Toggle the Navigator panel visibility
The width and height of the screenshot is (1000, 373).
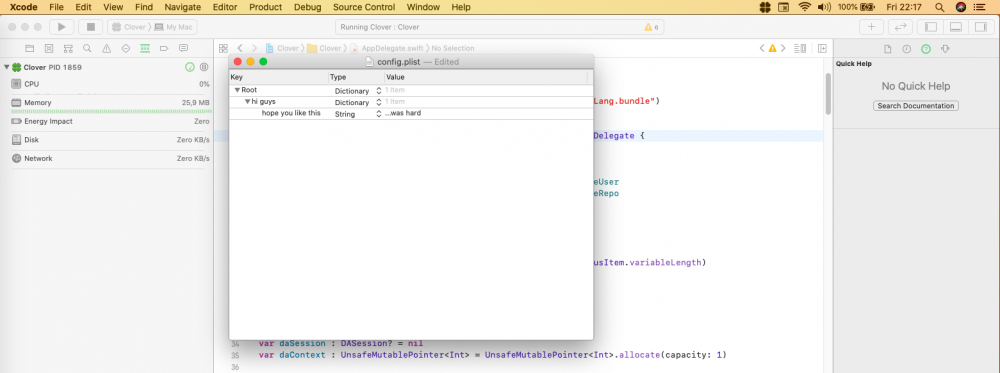931,27
